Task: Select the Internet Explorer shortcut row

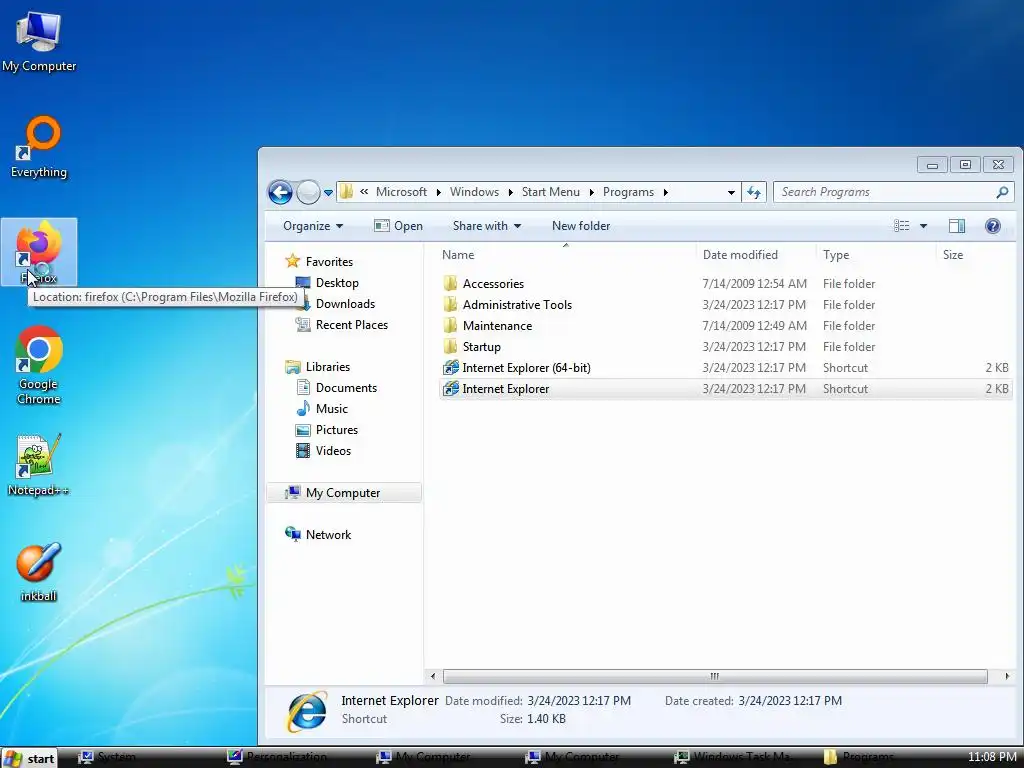Action: (726, 389)
